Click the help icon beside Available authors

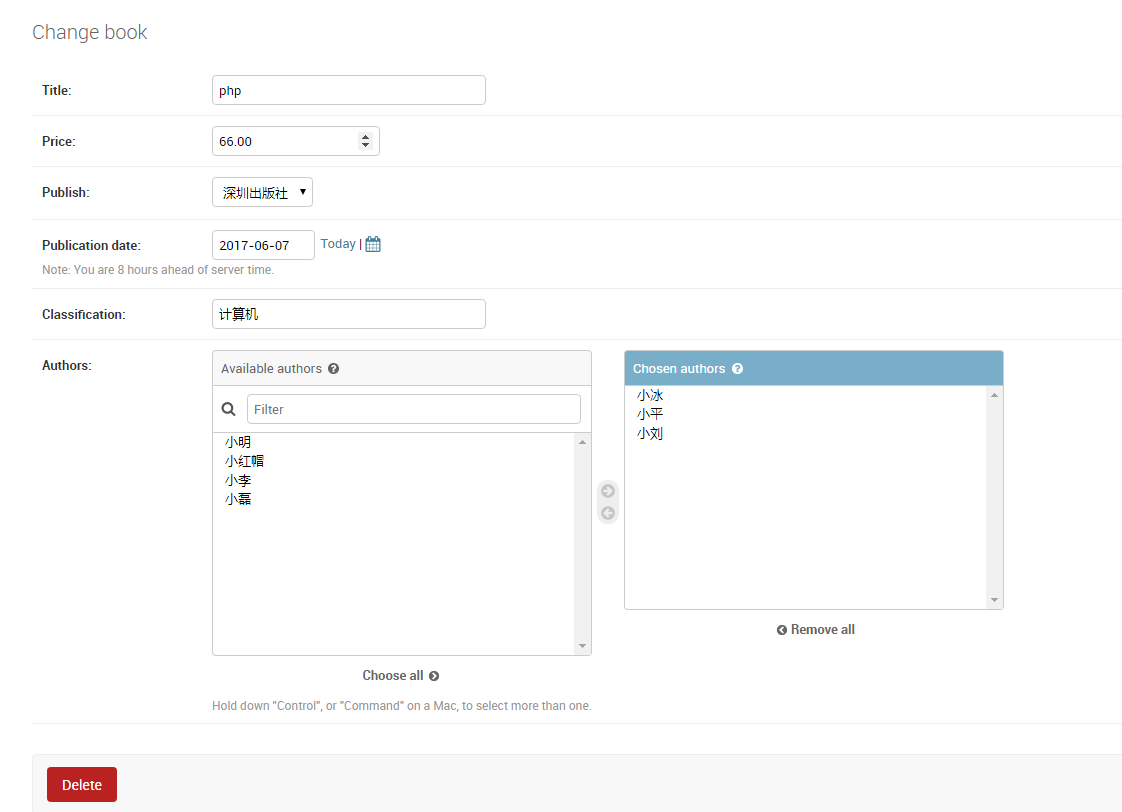333,368
